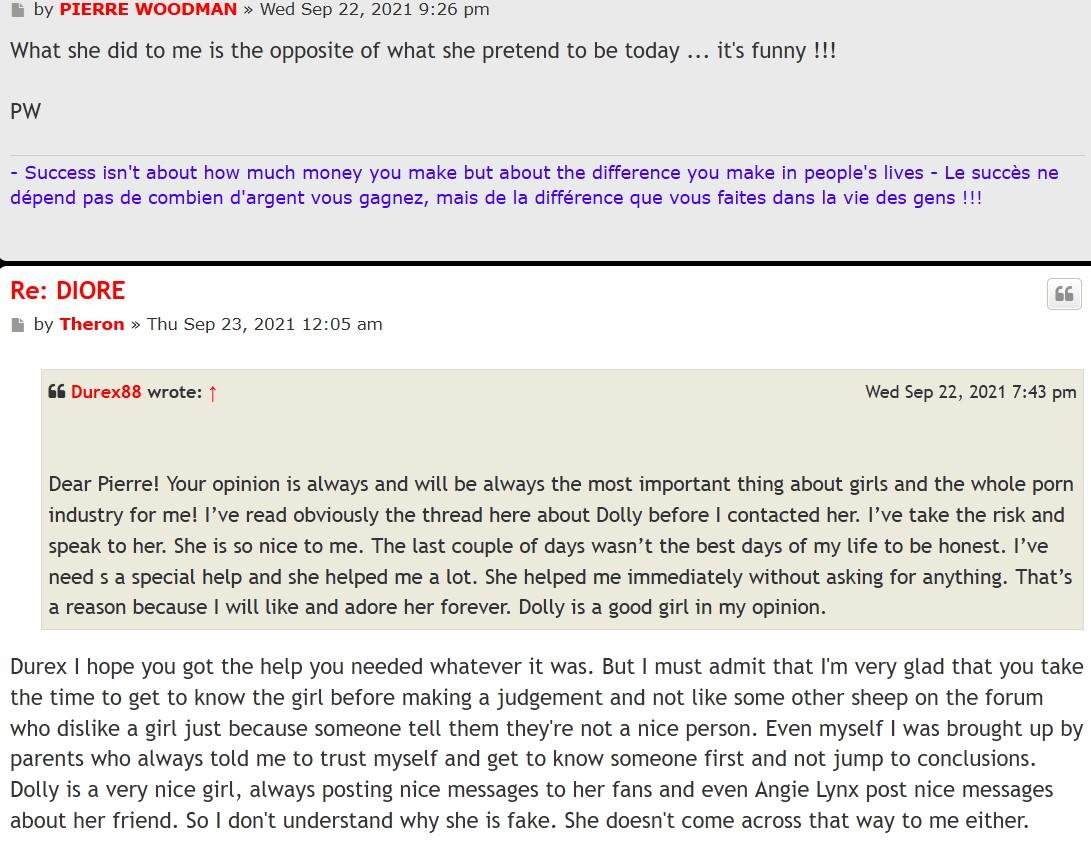
Task: Click the quoted post's 7:43 pm timestamp
Action: 970,392
